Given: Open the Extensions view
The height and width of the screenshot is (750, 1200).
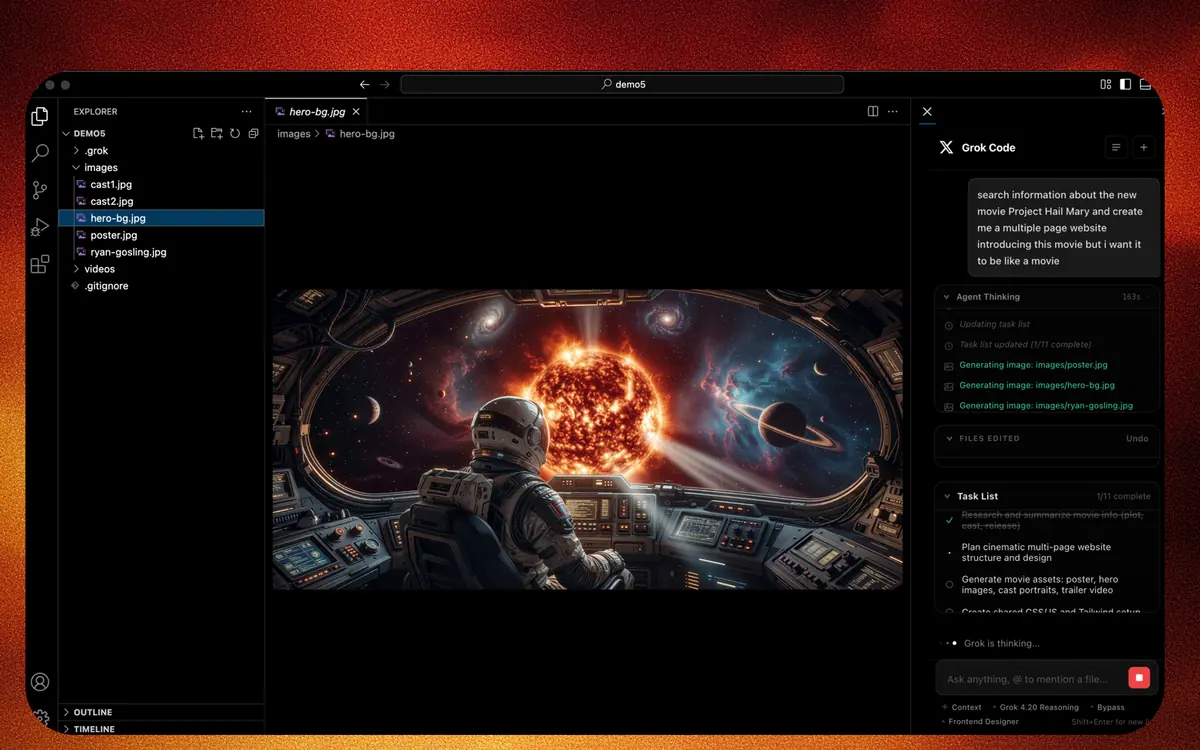Looking at the screenshot, I should coord(40,264).
